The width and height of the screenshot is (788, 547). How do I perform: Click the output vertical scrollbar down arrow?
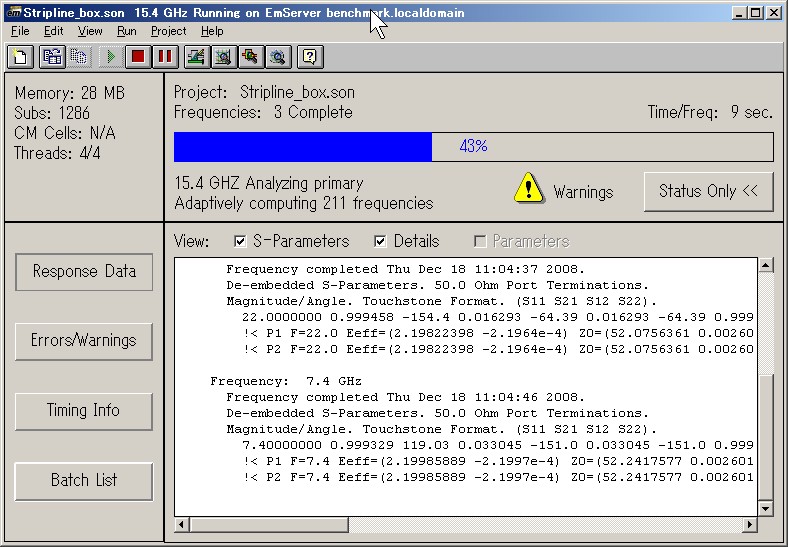pos(765,509)
